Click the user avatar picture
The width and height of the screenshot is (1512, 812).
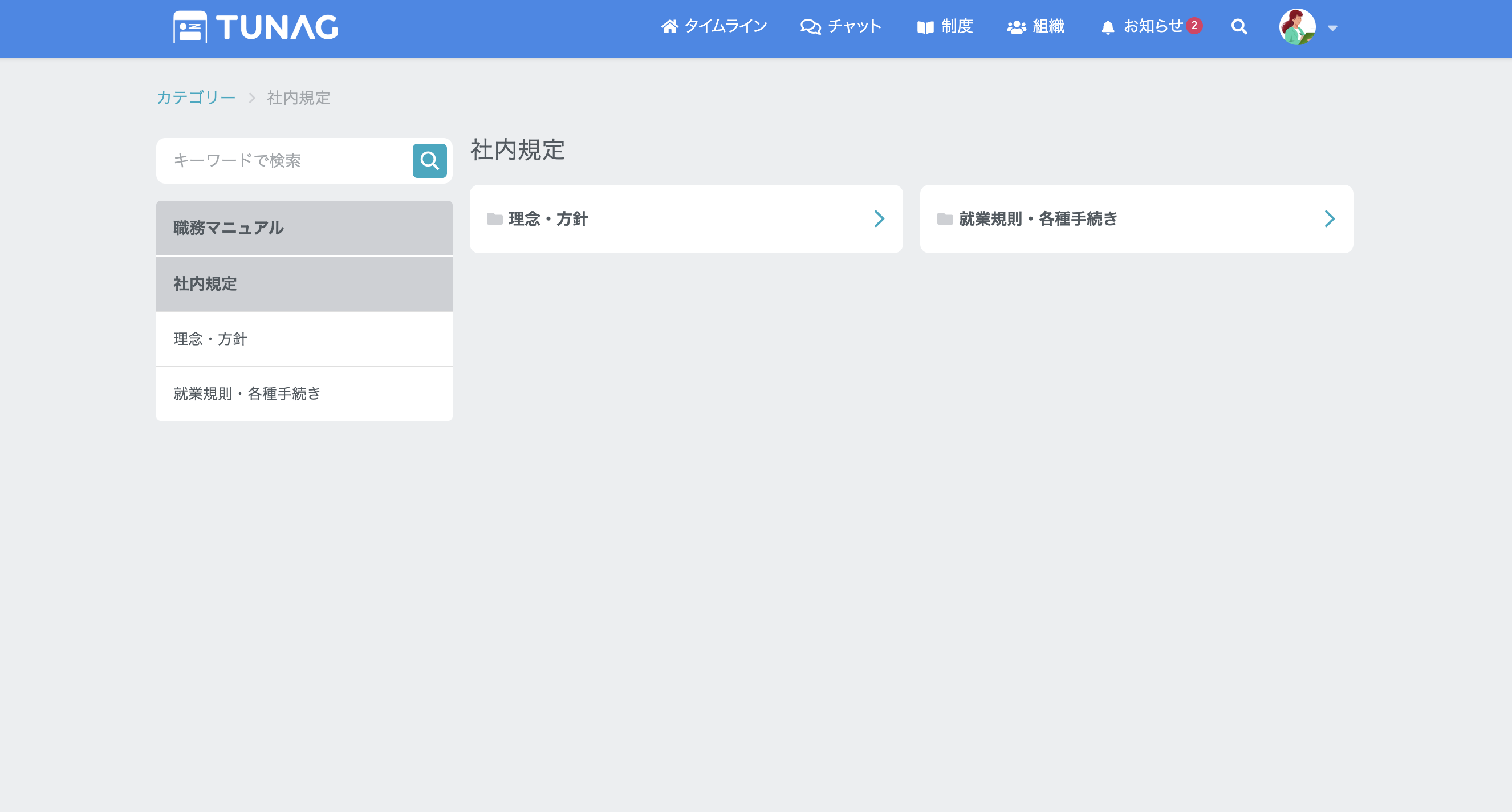[x=1297, y=27]
